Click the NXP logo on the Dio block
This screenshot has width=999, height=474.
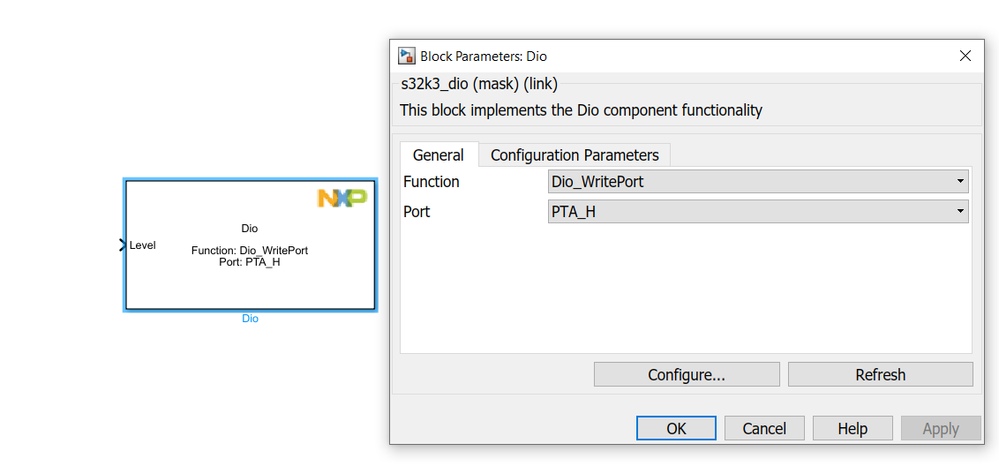(x=342, y=198)
